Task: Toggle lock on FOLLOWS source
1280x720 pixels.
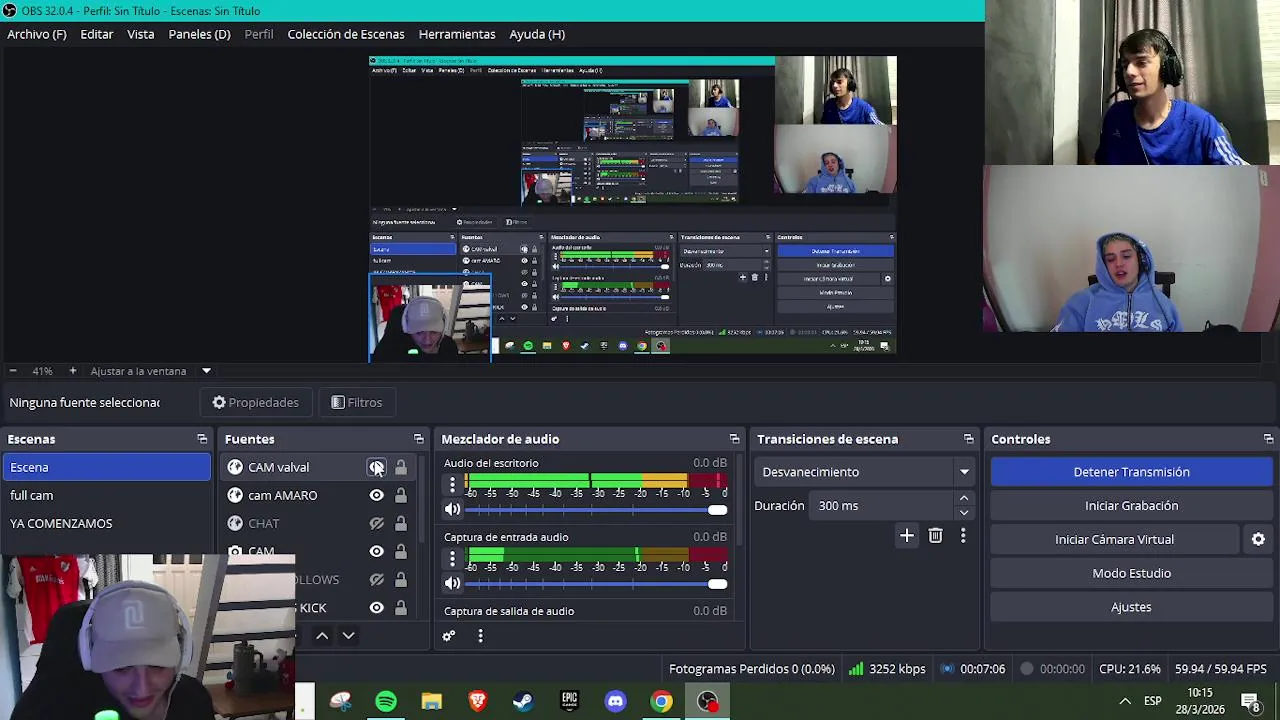Action: click(400, 579)
